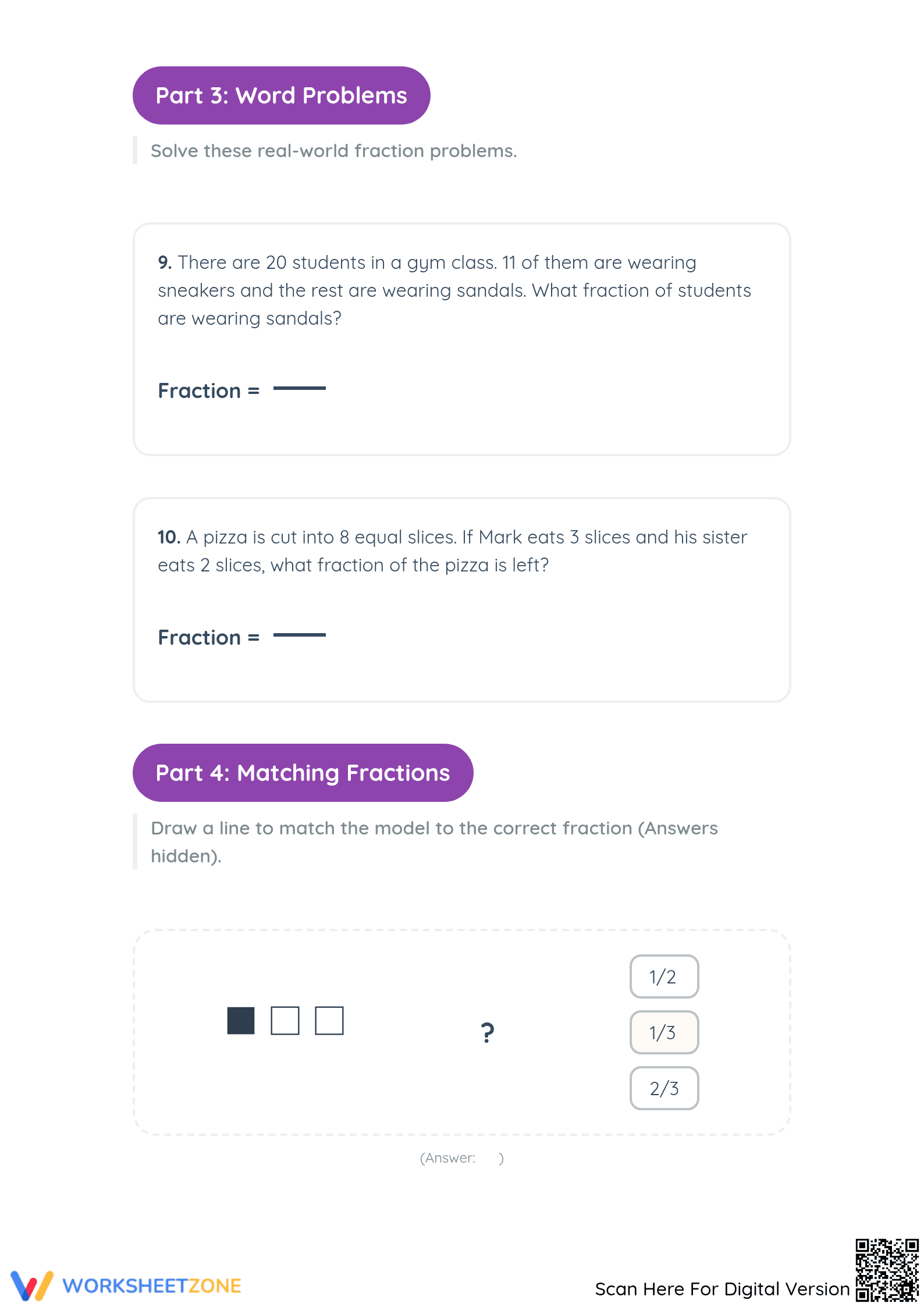This screenshot has height=1307, width=924.
Task: Select the 2/3 fraction option
Action: [664, 1088]
